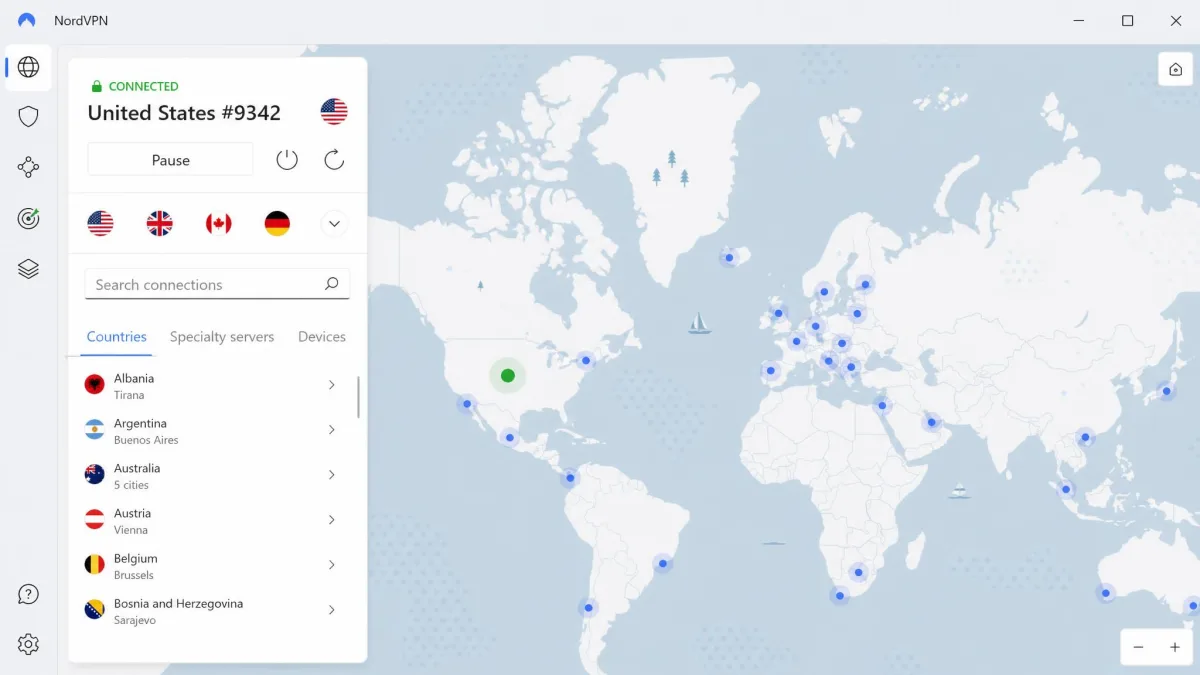
Task: Quick connect to United Kingdom flag
Action: tap(159, 223)
